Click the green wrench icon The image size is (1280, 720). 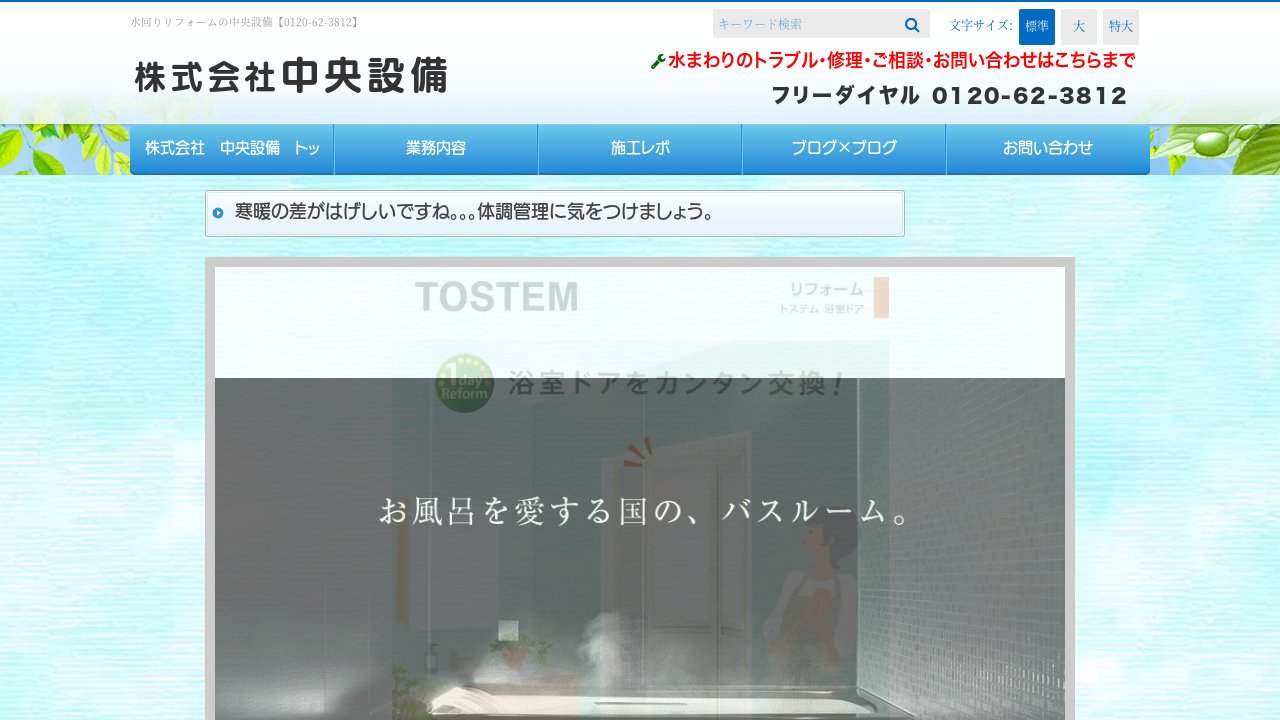pos(658,62)
